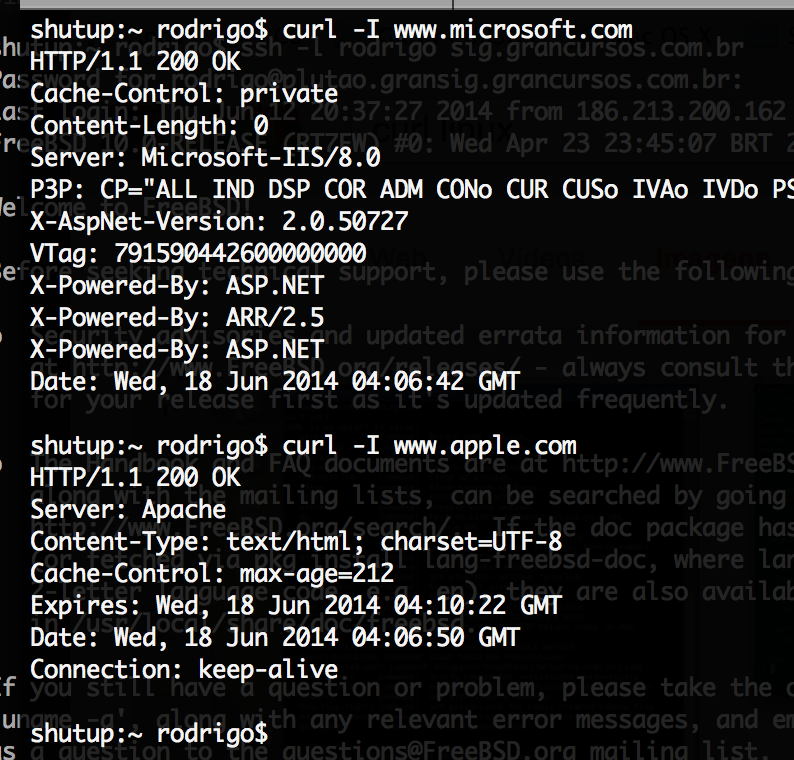Click the Content-Type text/html charset=UTF-8 line
This screenshot has width=794, height=760.
coord(296,542)
